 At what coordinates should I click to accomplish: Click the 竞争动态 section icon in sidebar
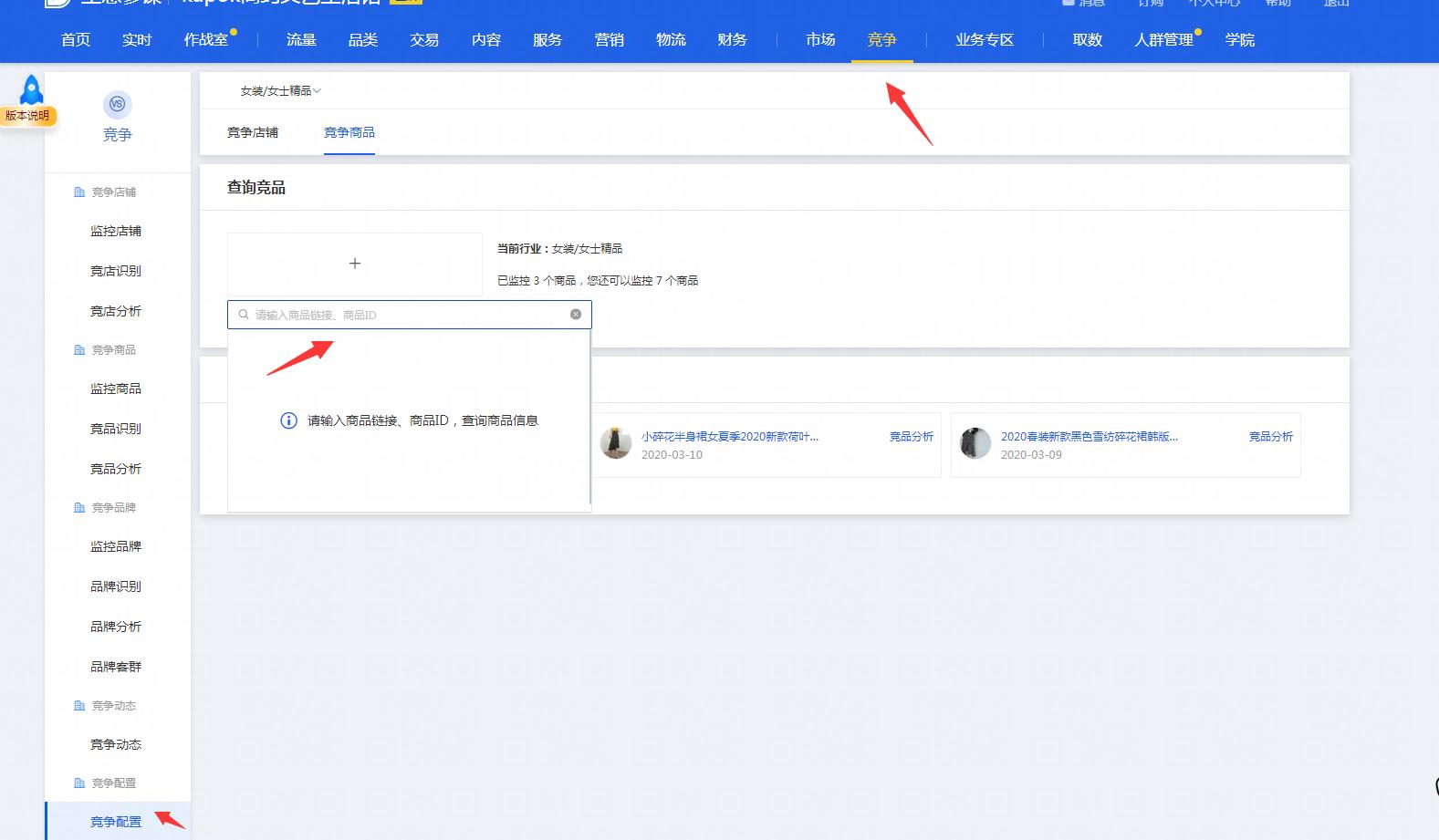click(79, 706)
